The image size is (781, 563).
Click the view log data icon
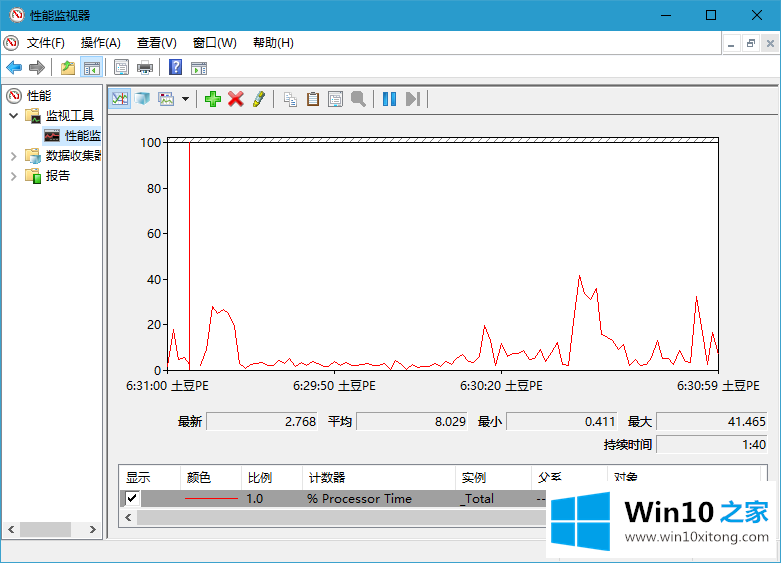142,99
